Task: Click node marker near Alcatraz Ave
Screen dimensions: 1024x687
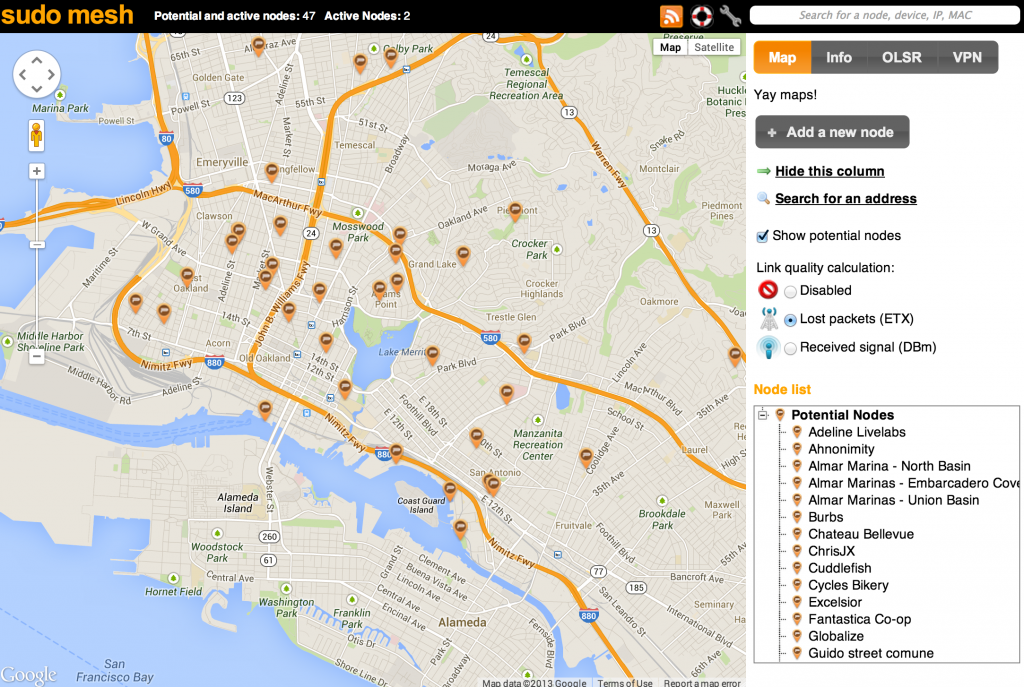Action: (259, 46)
